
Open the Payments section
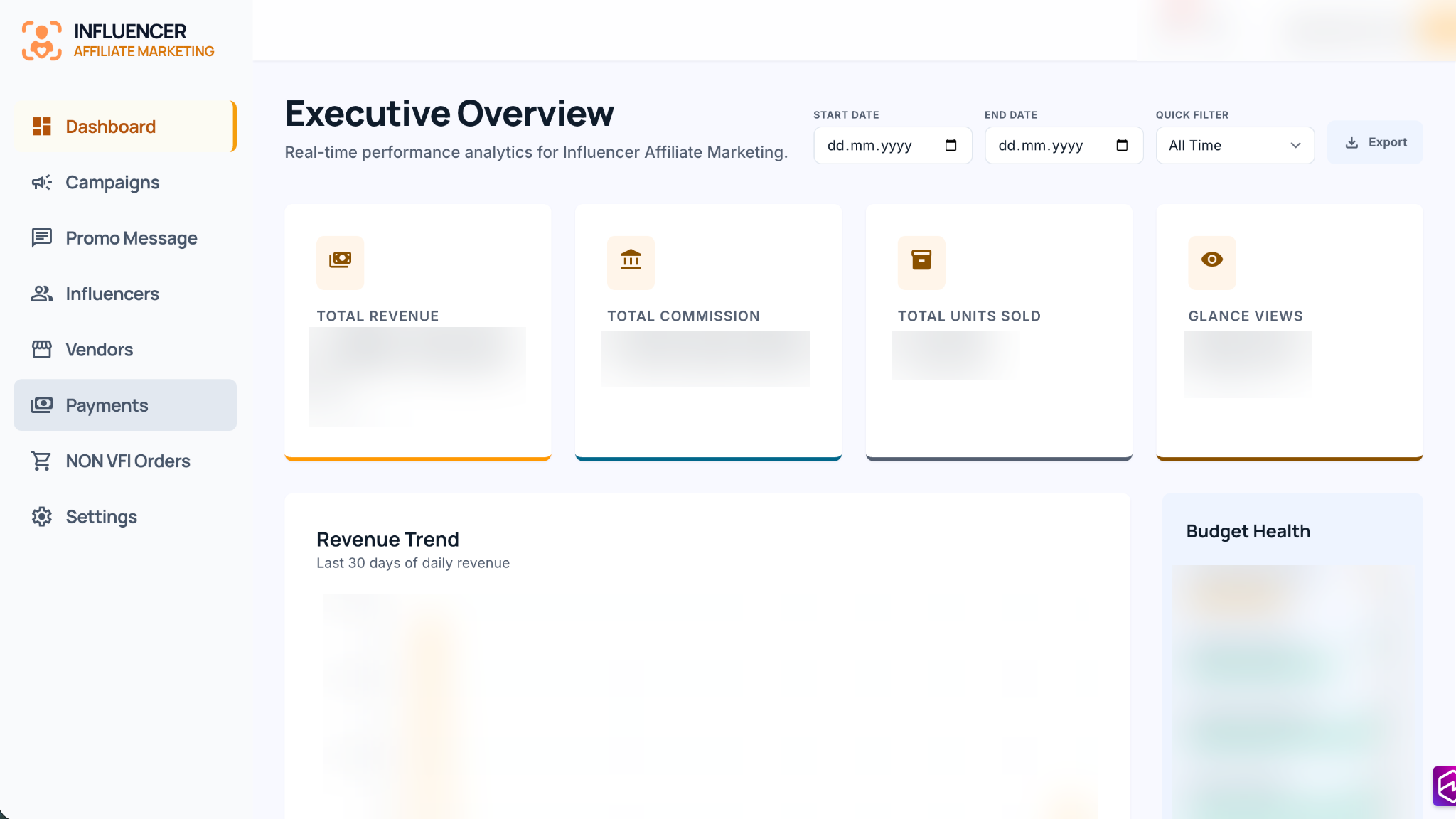(125, 405)
